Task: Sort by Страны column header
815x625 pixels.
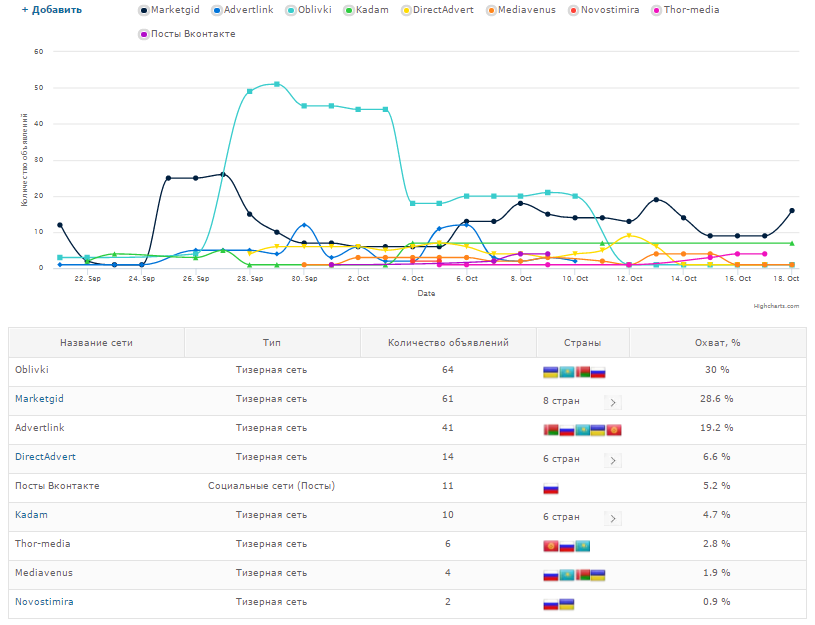Action: point(583,343)
